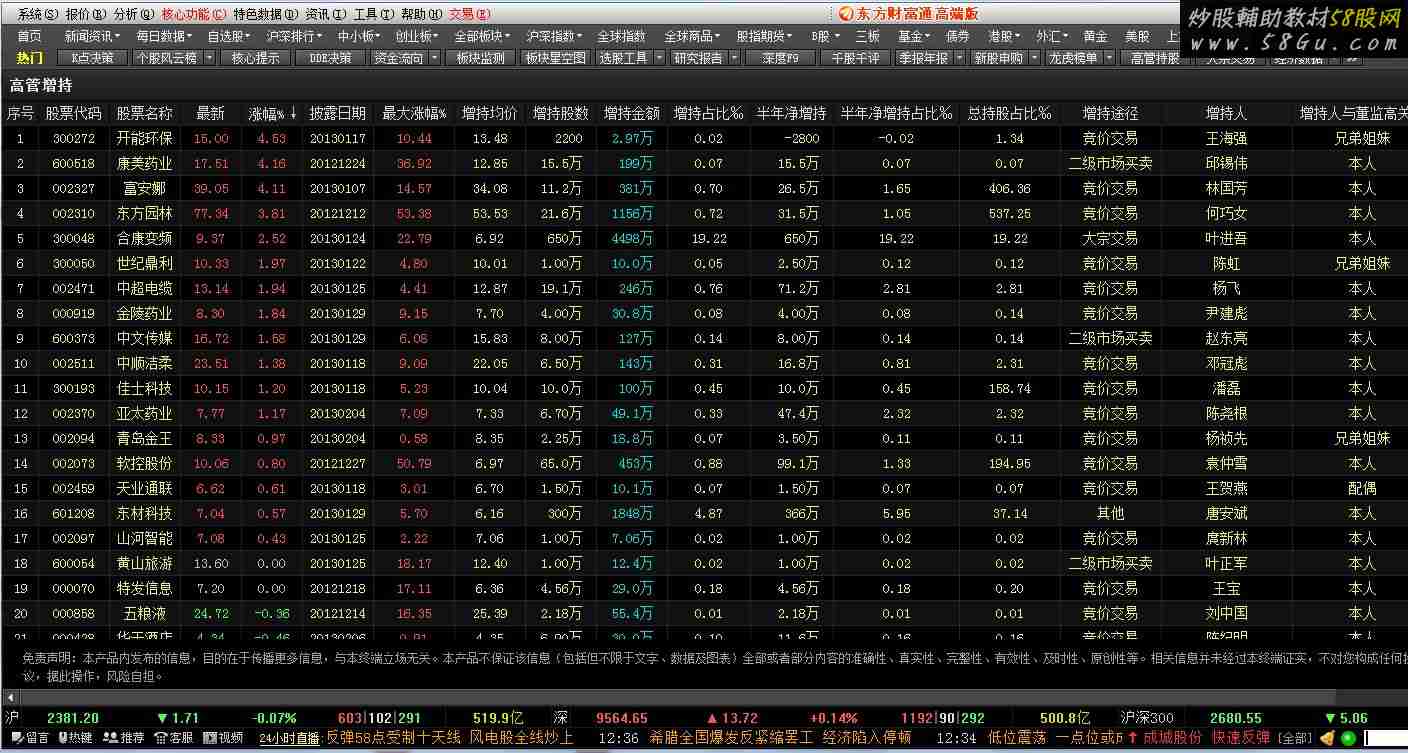Open the 研究报告 dropdown arrow
Screen dimensions: 1408x753
[x=732, y=58]
